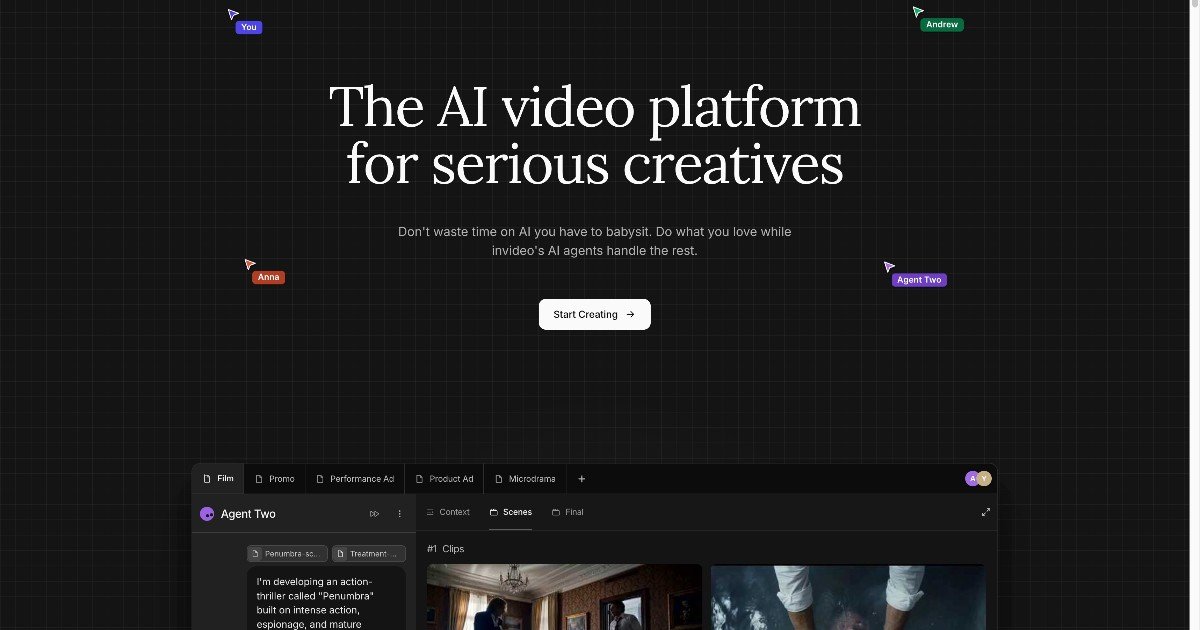Click the Agent Two purple avatar icon
The image size is (1200, 630).
pos(207,514)
